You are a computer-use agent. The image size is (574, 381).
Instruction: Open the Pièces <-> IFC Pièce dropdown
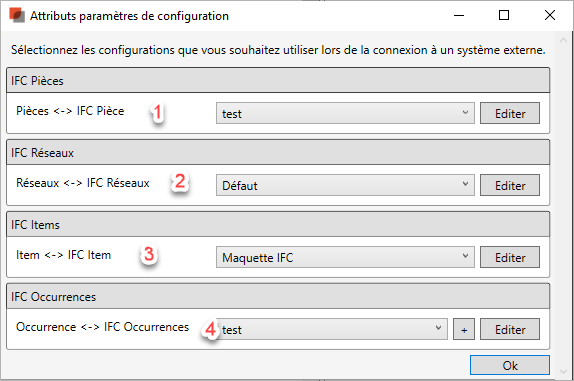(345, 113)
